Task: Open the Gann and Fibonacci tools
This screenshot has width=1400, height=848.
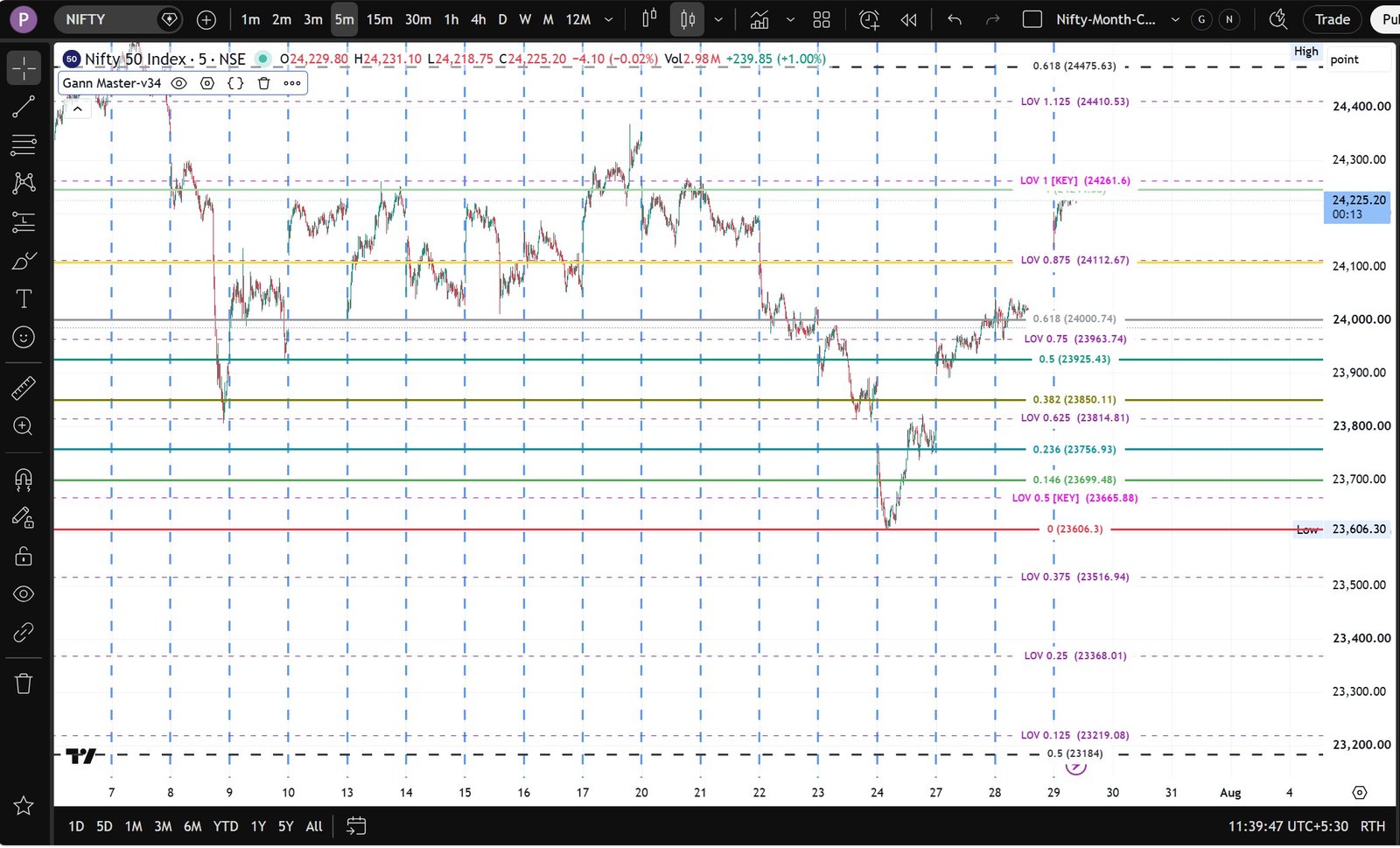Action: 24,144
